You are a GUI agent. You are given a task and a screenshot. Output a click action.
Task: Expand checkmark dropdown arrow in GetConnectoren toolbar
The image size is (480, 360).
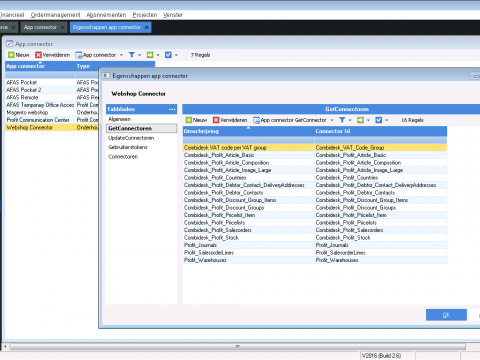point(387,120)
